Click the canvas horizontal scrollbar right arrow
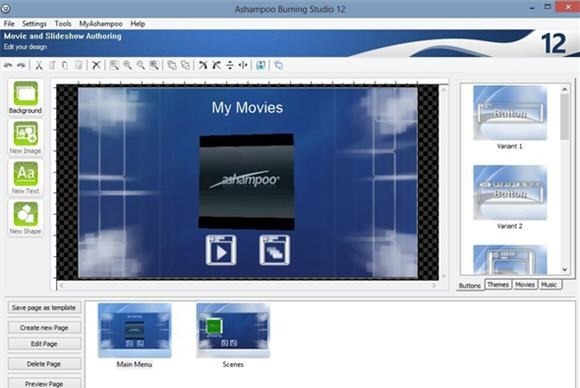This screenshot has width=580, height=388. point(434,285)
